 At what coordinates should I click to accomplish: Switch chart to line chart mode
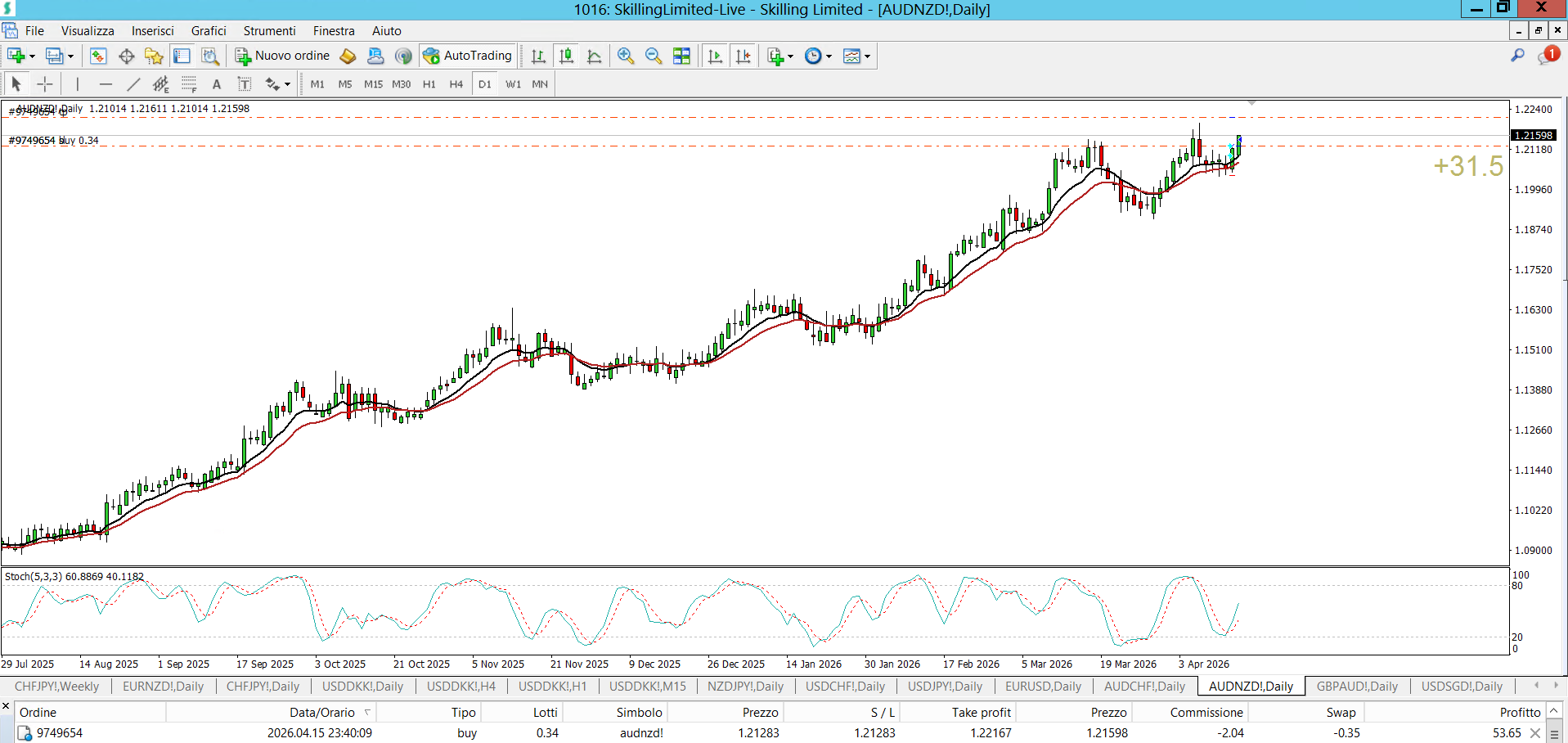(595, 56)
